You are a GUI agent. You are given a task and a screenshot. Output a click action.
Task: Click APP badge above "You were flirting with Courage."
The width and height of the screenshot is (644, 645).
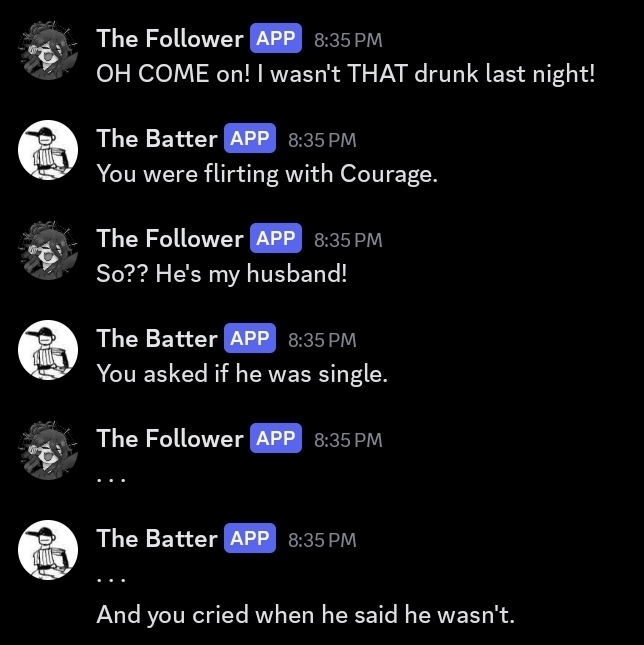pos(250,139)
